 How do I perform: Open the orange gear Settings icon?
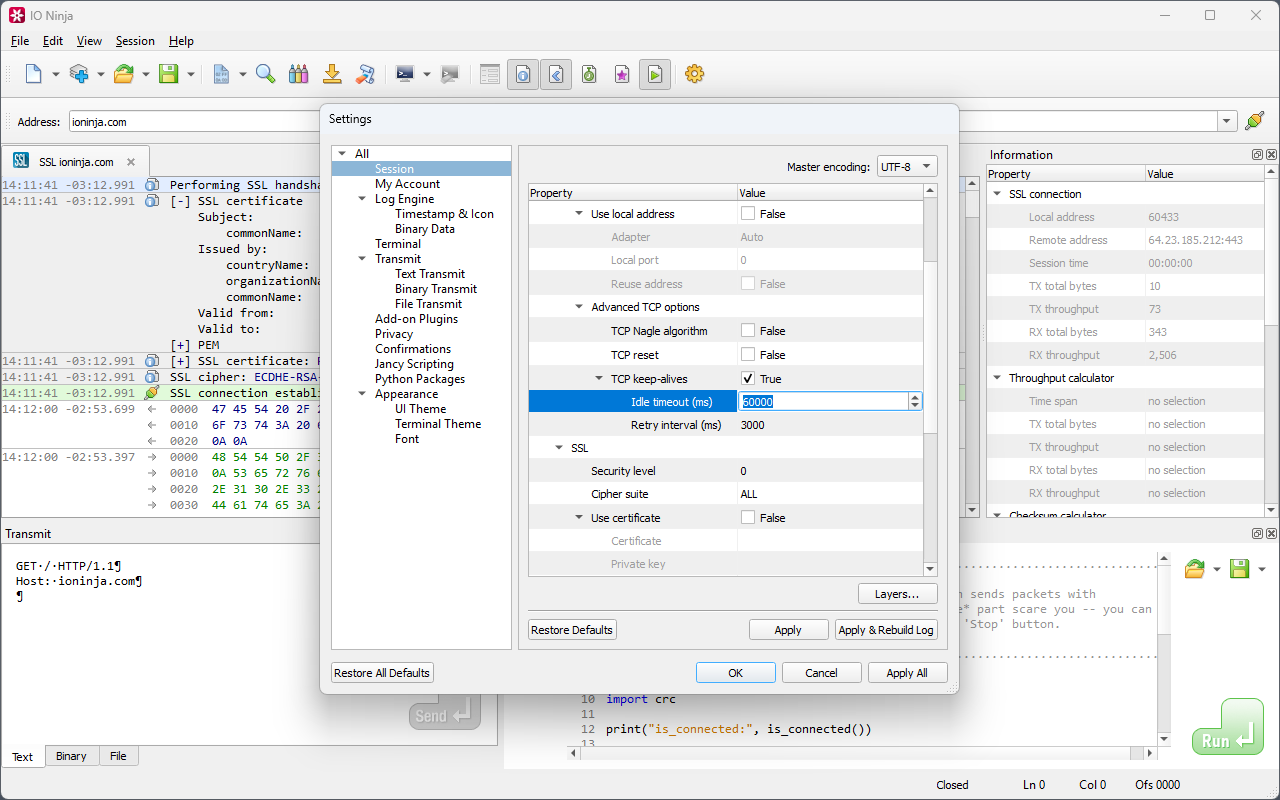(694, 74)
